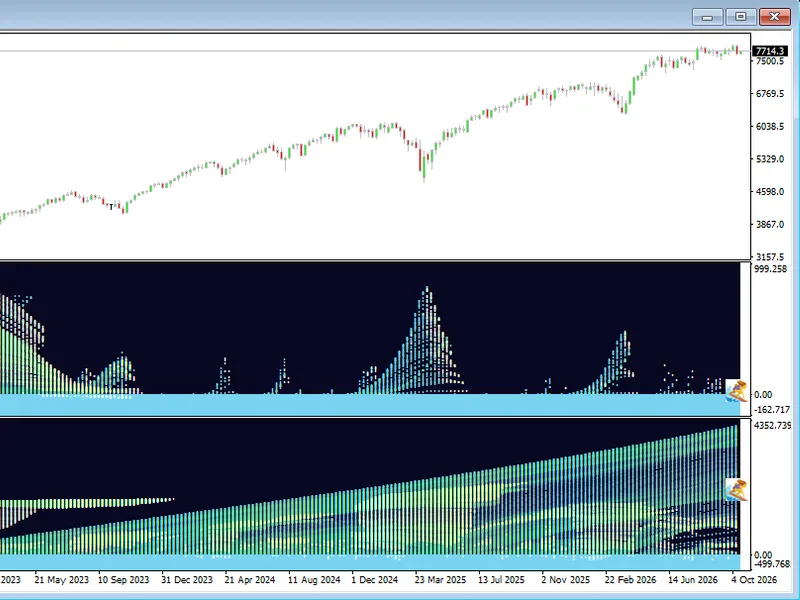Click the 10 Sep 2023 date label
This screenshot has height=600, width=800.
tap(123, 580)
